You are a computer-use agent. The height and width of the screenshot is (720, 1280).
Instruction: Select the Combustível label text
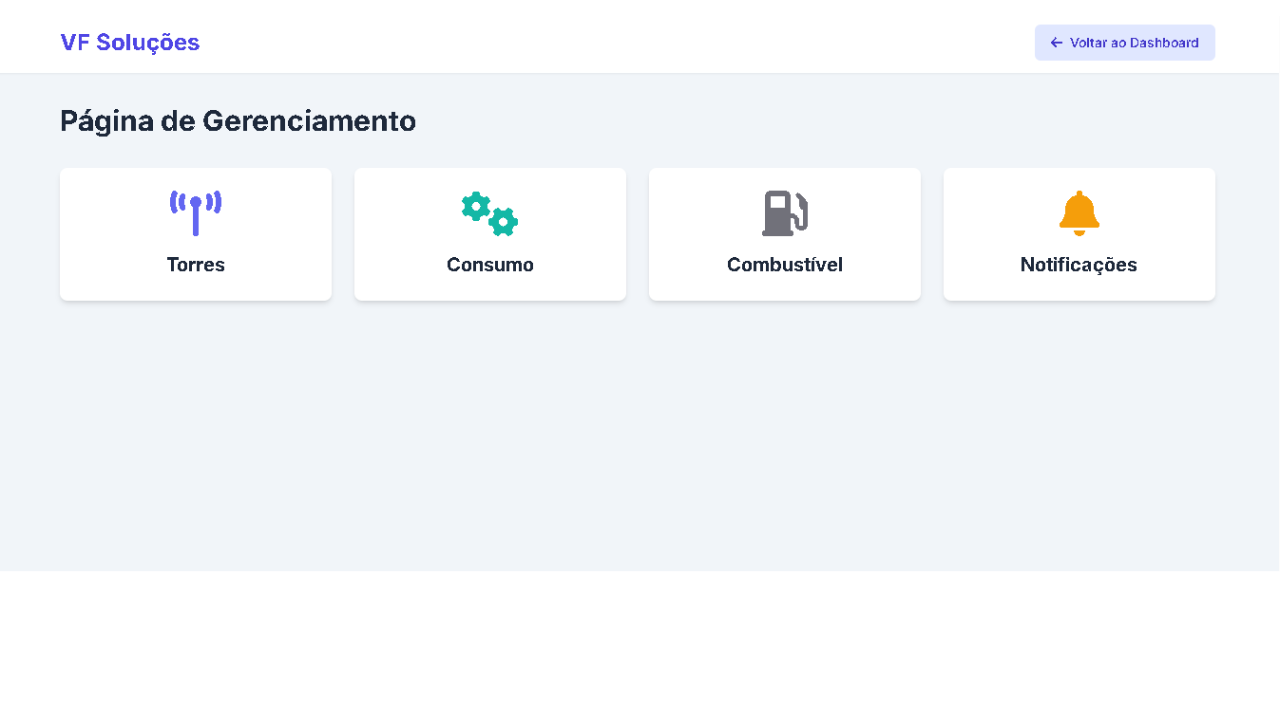(785, 265)
